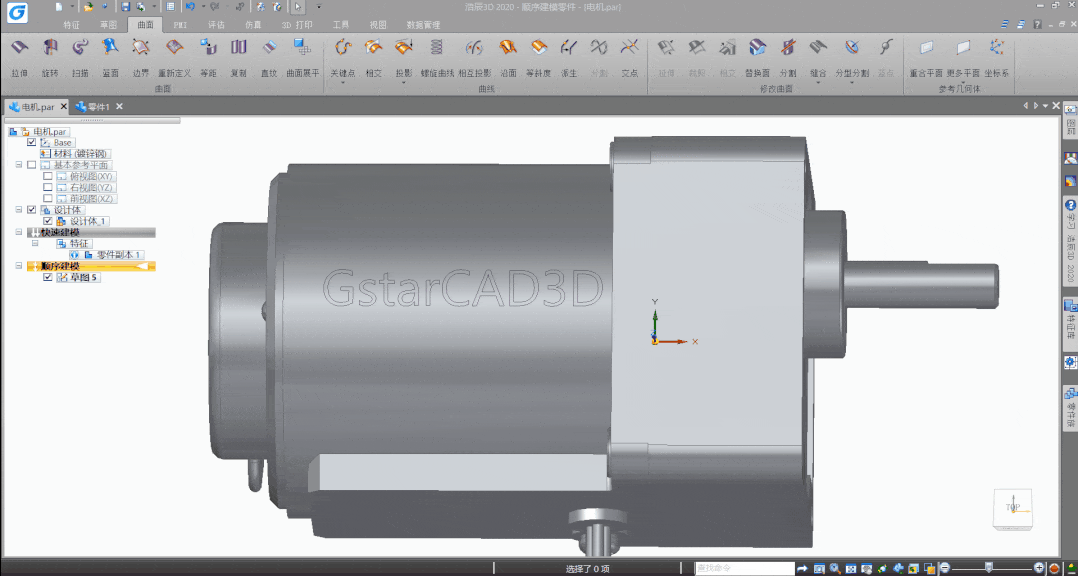Uncheck the Base checkbox in tree
1078x576 pixels.
click(32, 142)
